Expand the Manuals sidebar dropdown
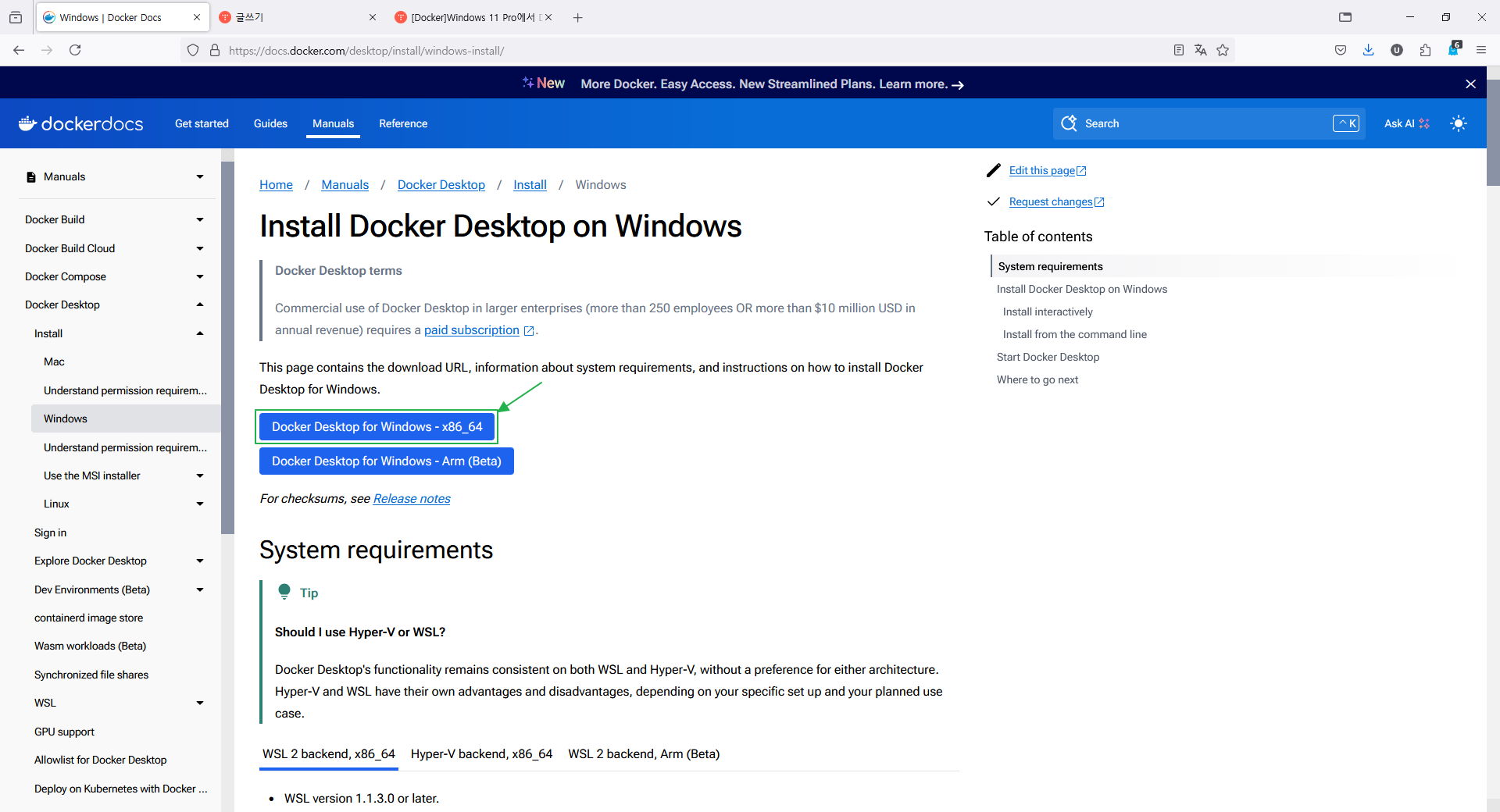The width and height of the screenshot is (1500, 812). tap(200, 177)
